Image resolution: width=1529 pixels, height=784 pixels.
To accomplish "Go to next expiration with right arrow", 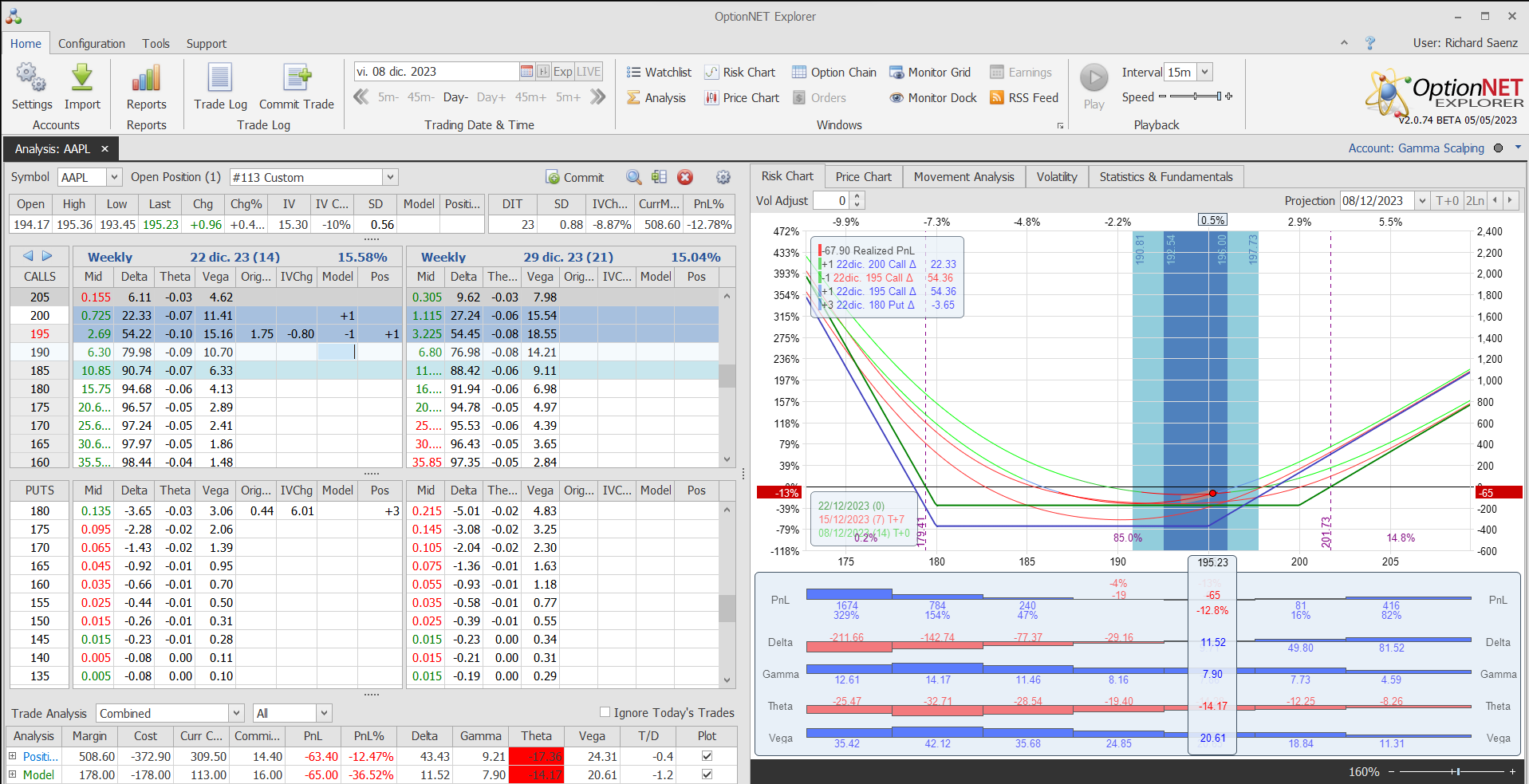I will point(47,256).
